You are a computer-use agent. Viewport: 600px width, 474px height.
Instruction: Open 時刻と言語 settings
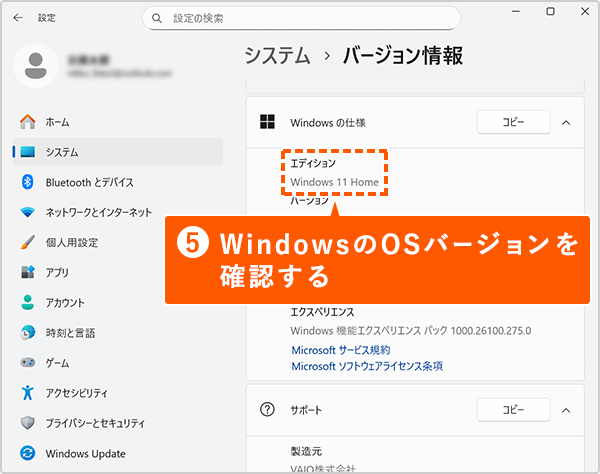coord(70,332)
